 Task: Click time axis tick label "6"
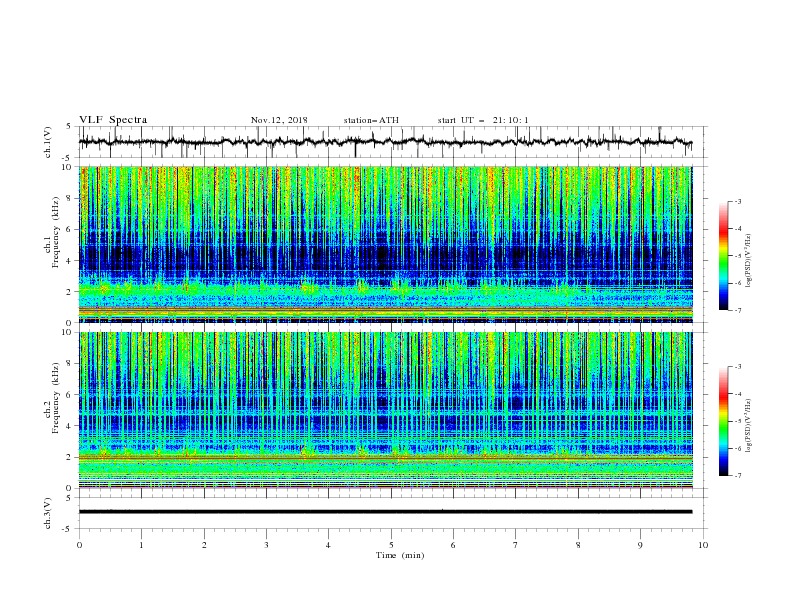tap(453, 545)
